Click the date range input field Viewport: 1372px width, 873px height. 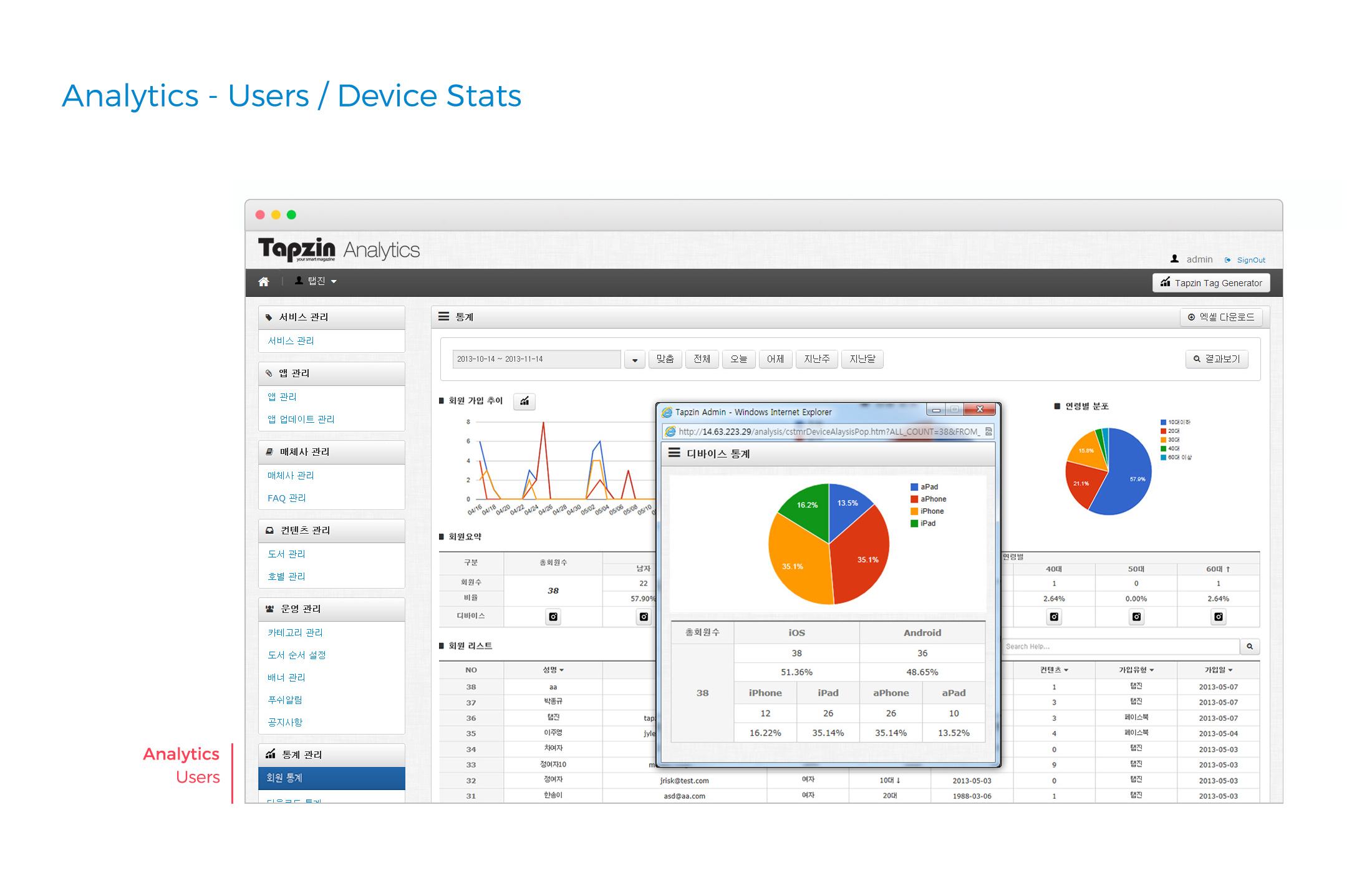point(537,359)
